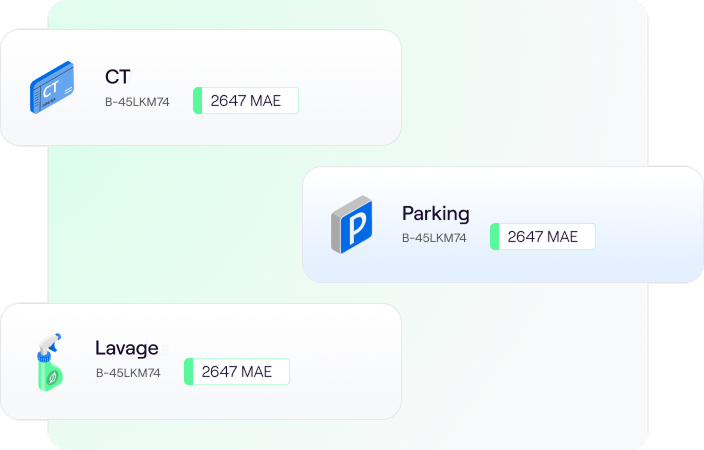Viewport: 704px width, 450px height.
Task: Click the 2647 MAE price in CT card
Action: click(246, 101)
